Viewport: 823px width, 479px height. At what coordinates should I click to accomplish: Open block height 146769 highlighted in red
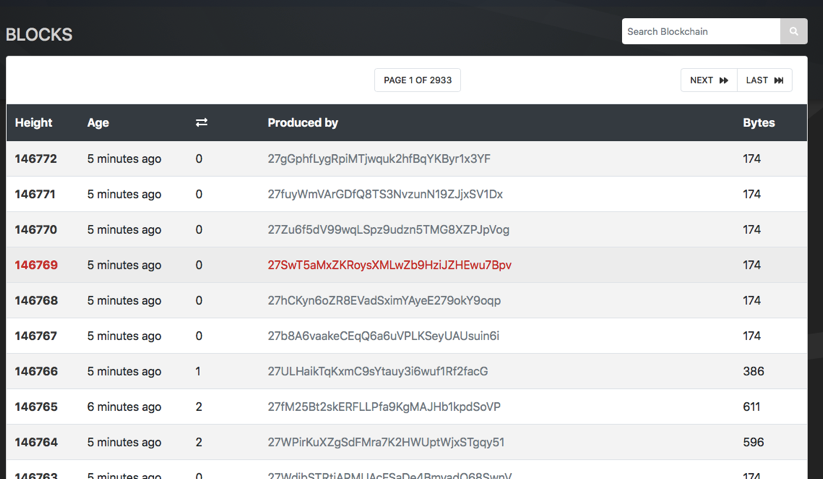[x=36, y=265]
